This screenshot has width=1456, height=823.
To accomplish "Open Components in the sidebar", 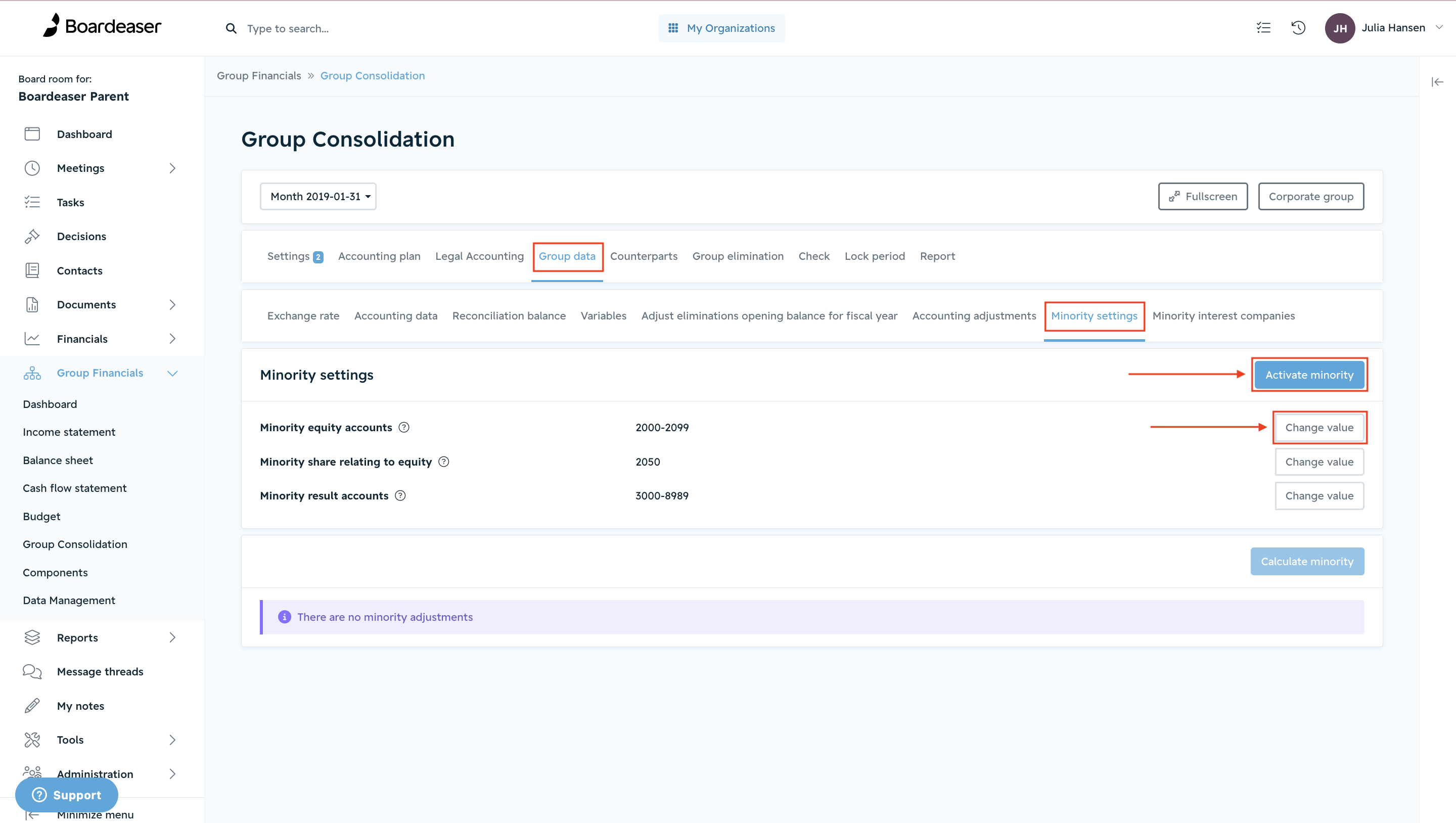I will (56, 573).
